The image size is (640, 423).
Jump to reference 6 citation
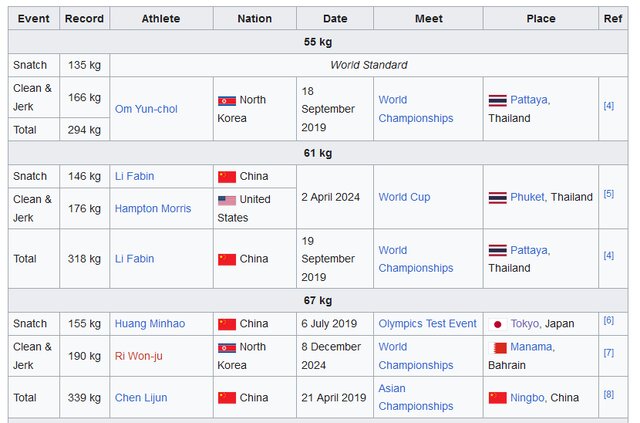[608, 321]
